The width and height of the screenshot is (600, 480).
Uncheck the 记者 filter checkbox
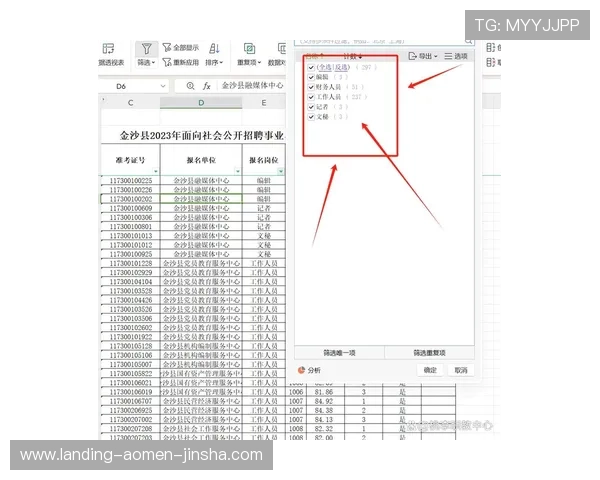pos(311,107)
